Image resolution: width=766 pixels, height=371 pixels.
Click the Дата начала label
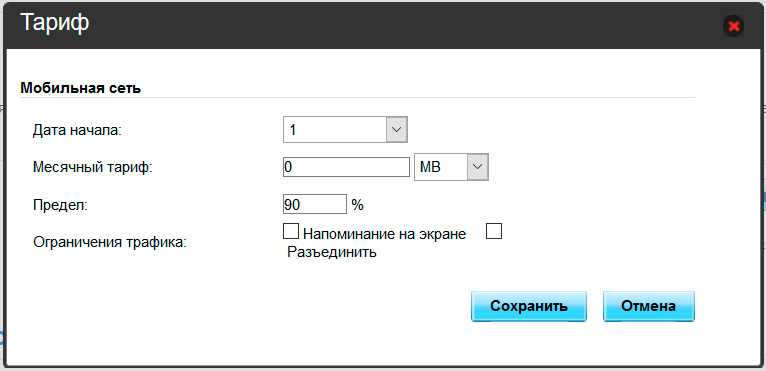point(77,131)
